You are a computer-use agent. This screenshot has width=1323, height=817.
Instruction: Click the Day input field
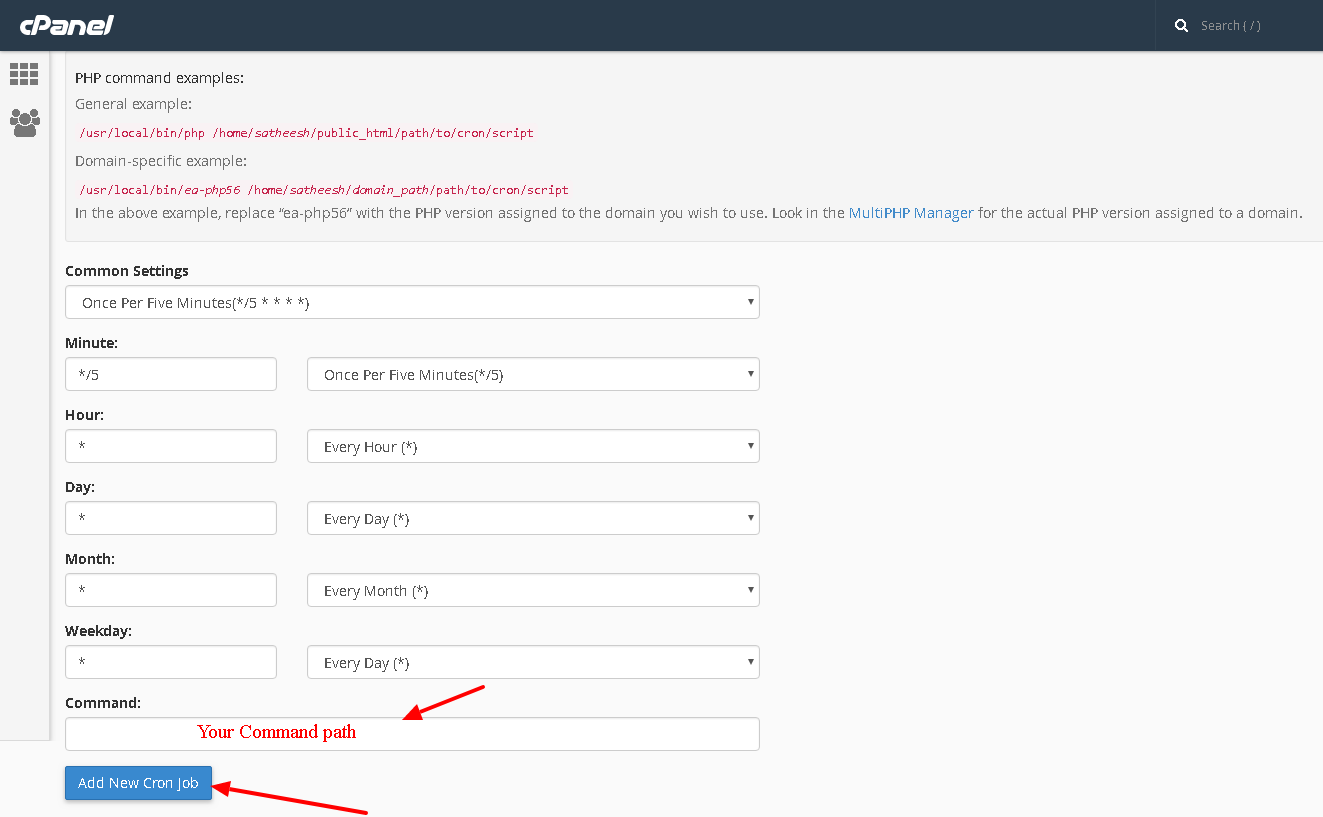(x=171, y=518)
